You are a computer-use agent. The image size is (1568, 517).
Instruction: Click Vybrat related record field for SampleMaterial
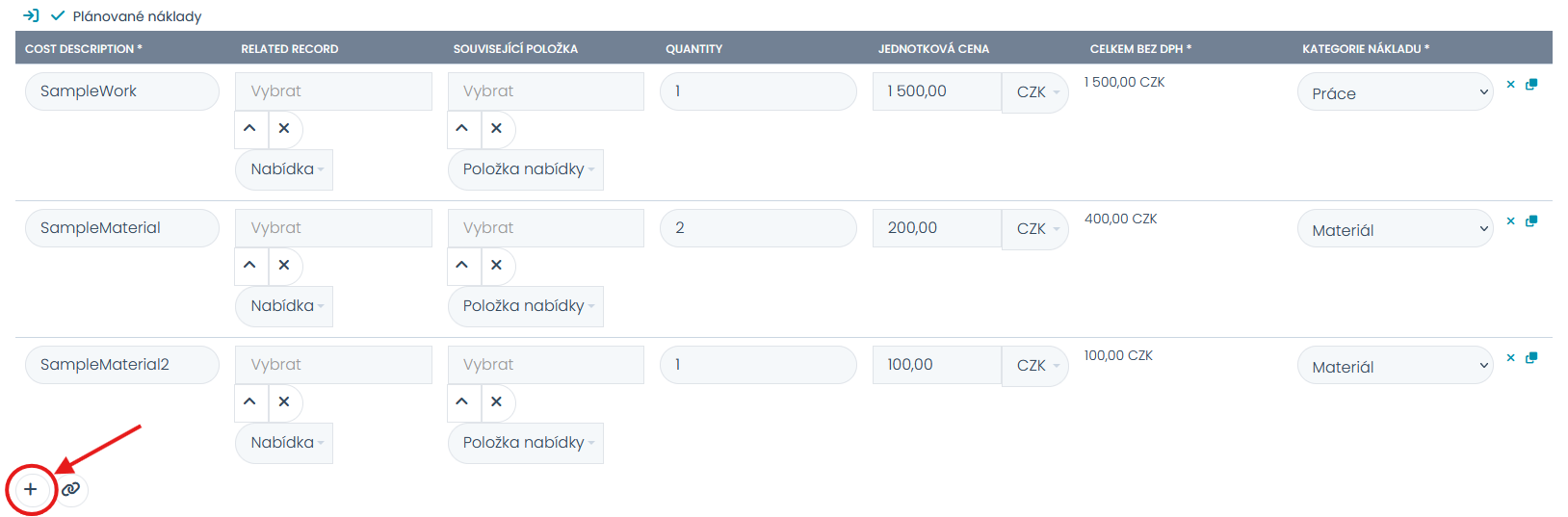coord(333,228)
